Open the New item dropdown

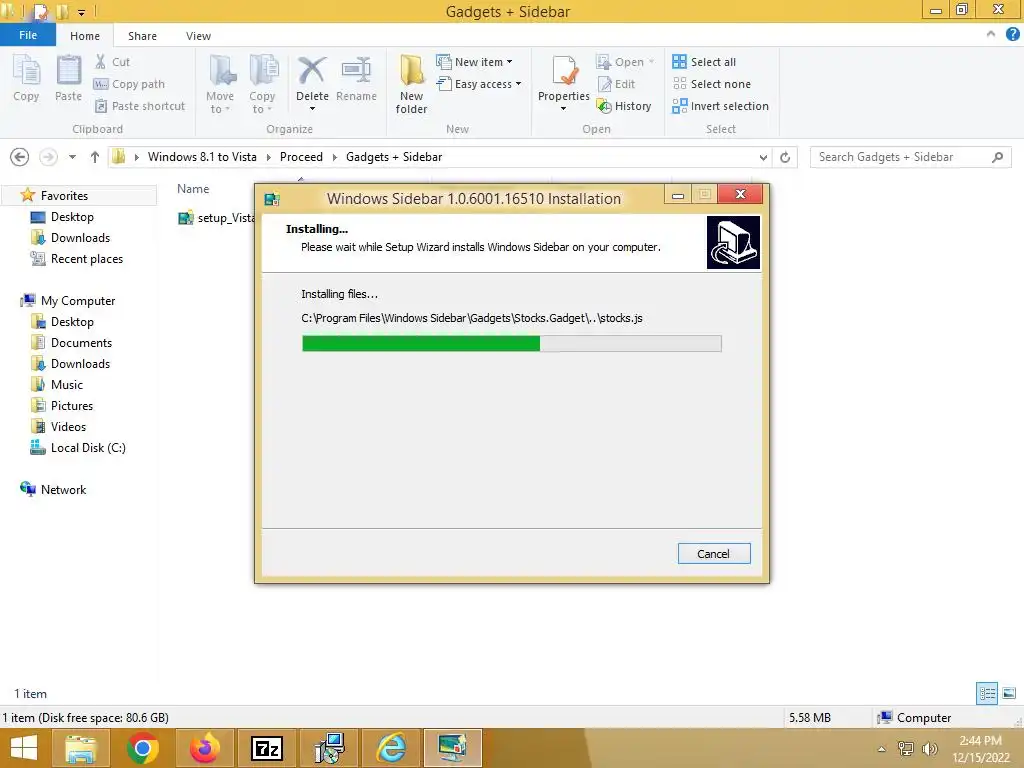coord(475,62)
